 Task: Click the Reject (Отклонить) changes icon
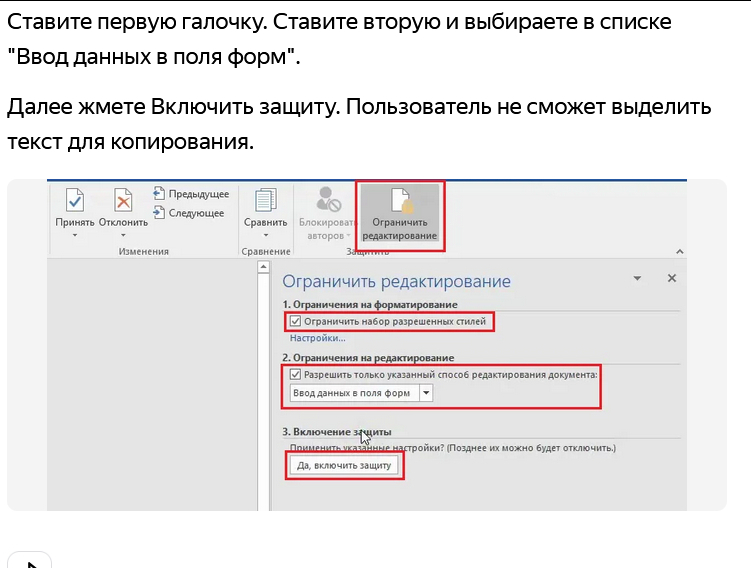(x=123, y=200)
